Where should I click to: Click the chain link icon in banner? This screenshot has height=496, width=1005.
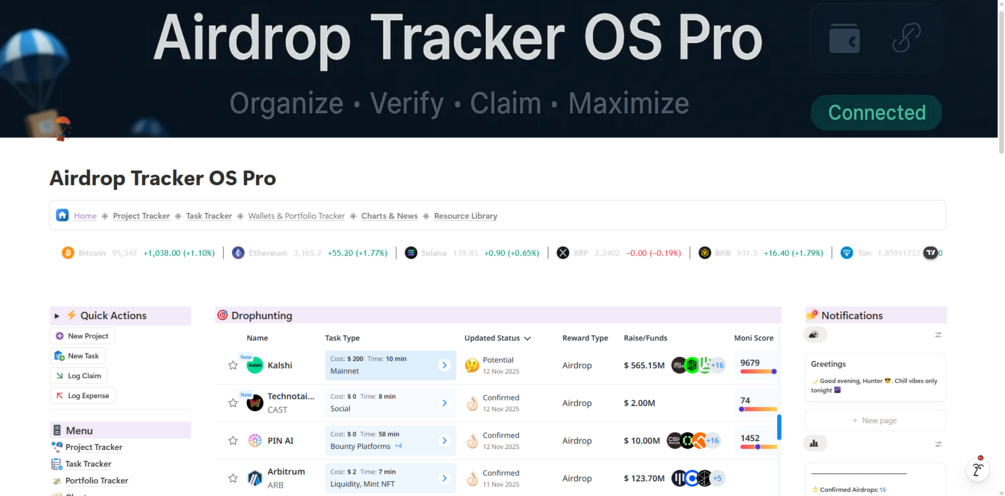click(906, 38)
